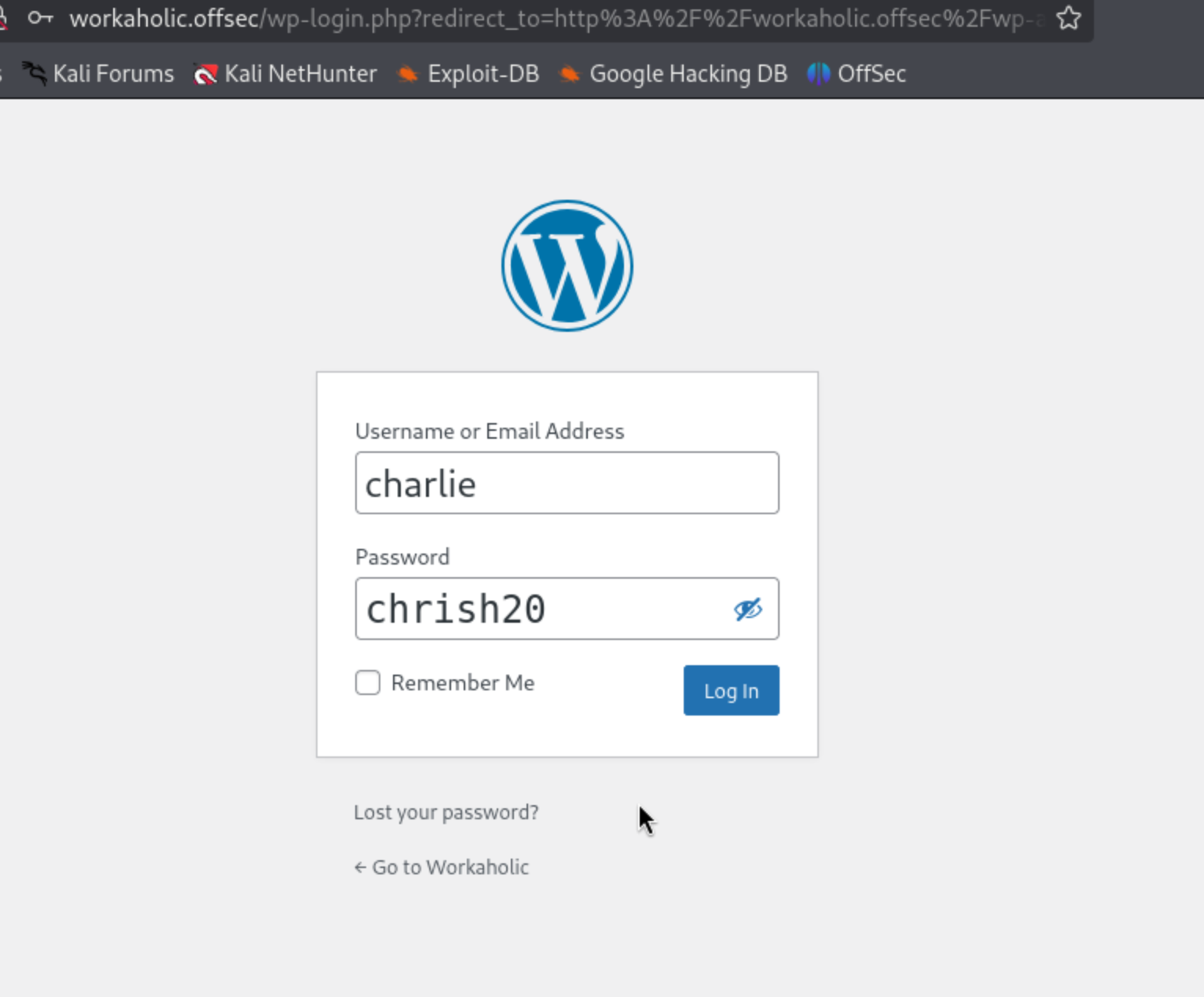Click the Log In button
The height and width of the screenshot is (997, 1204).
(x=731, y=690)
